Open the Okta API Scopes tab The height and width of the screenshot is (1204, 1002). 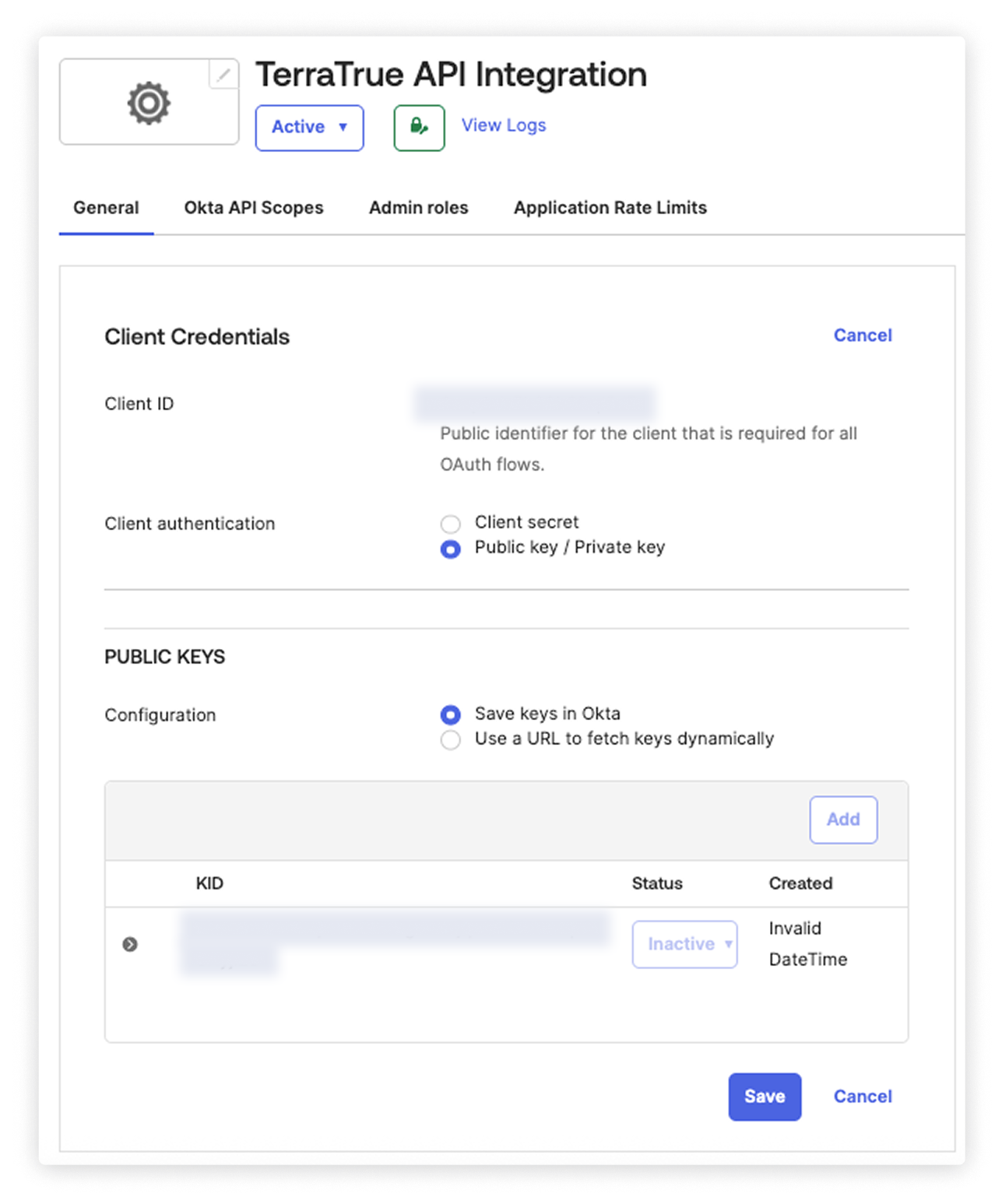click(x=254, y=208)
